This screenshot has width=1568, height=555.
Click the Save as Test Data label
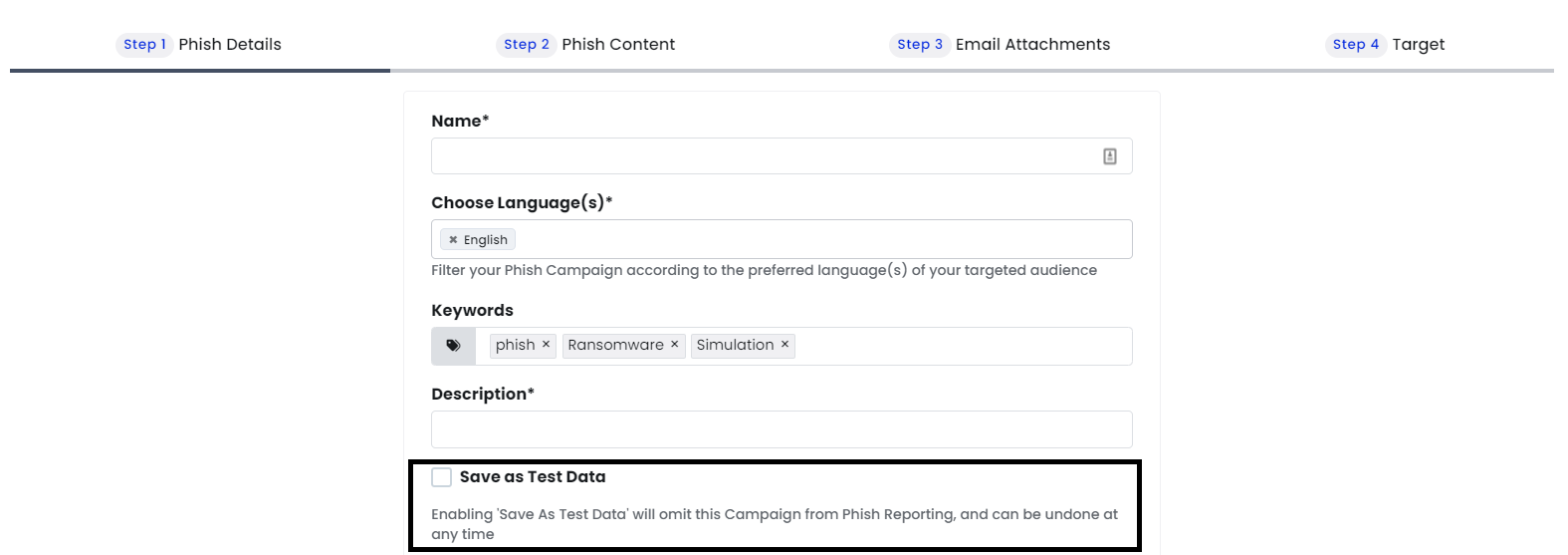533,477
